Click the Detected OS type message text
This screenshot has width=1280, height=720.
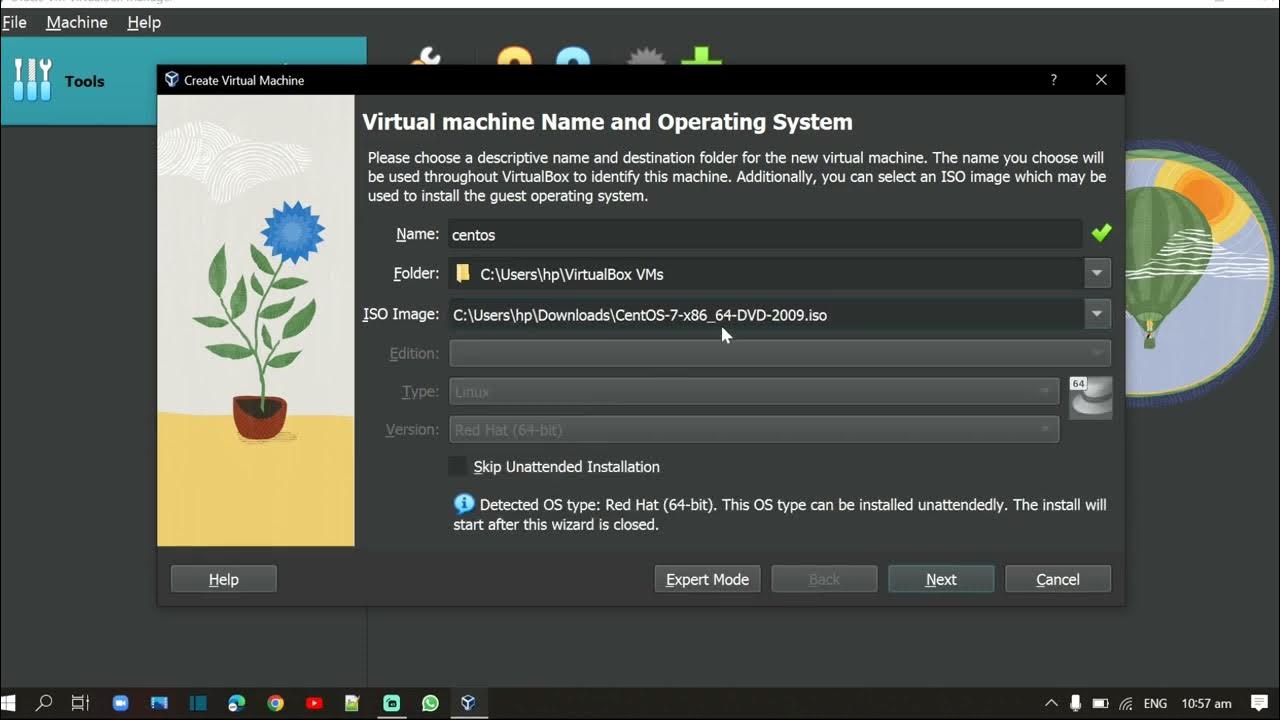780,514
